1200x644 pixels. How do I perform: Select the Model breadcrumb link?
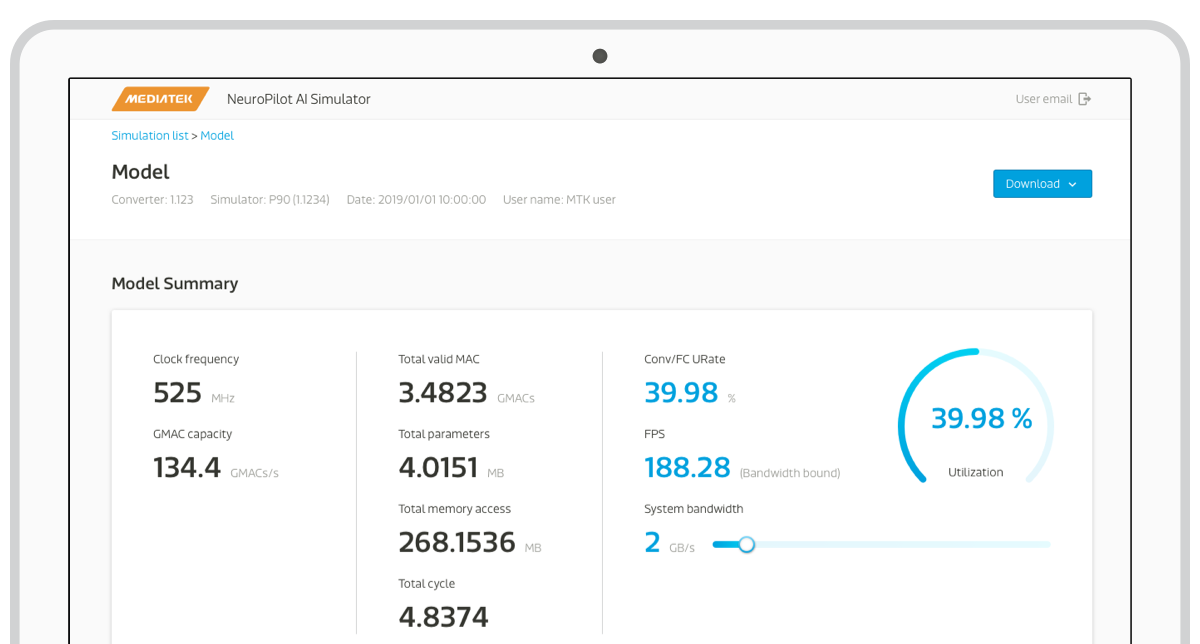tap(217, 136)
